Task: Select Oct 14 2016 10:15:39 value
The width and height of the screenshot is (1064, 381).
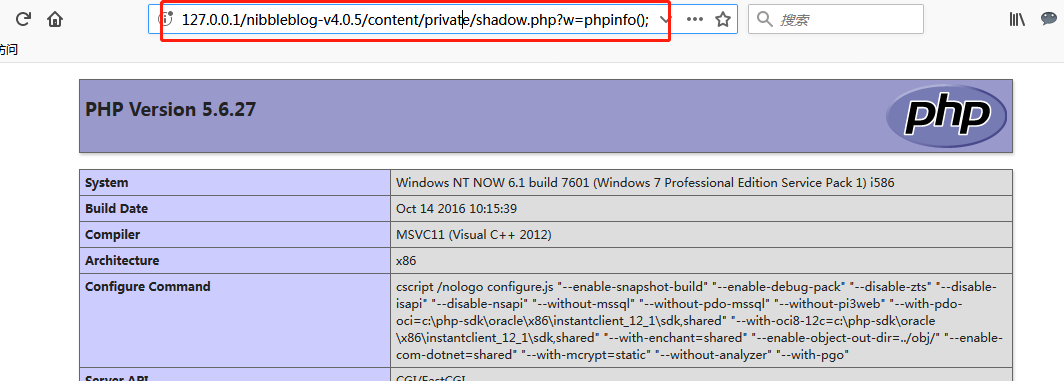Action: 457,208
